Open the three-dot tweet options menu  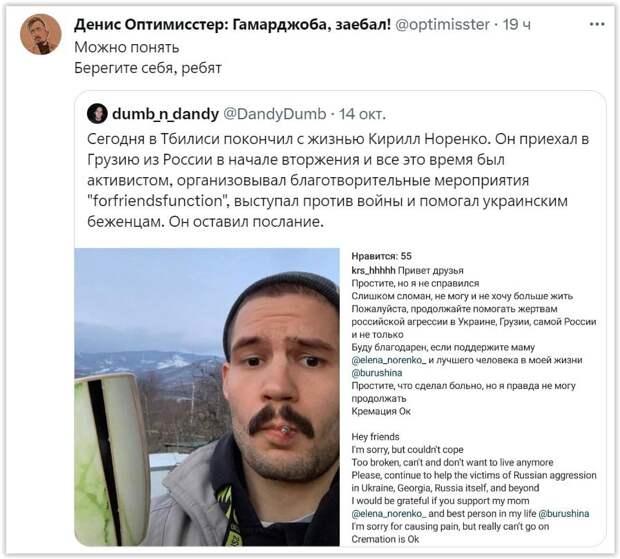pos(597,25)
